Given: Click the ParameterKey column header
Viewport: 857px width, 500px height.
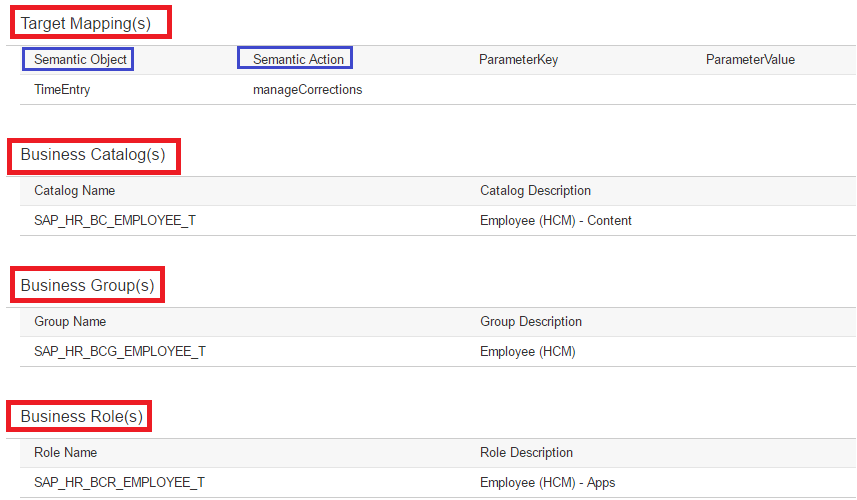Looking at the screenshot, I should coord(518,60).
